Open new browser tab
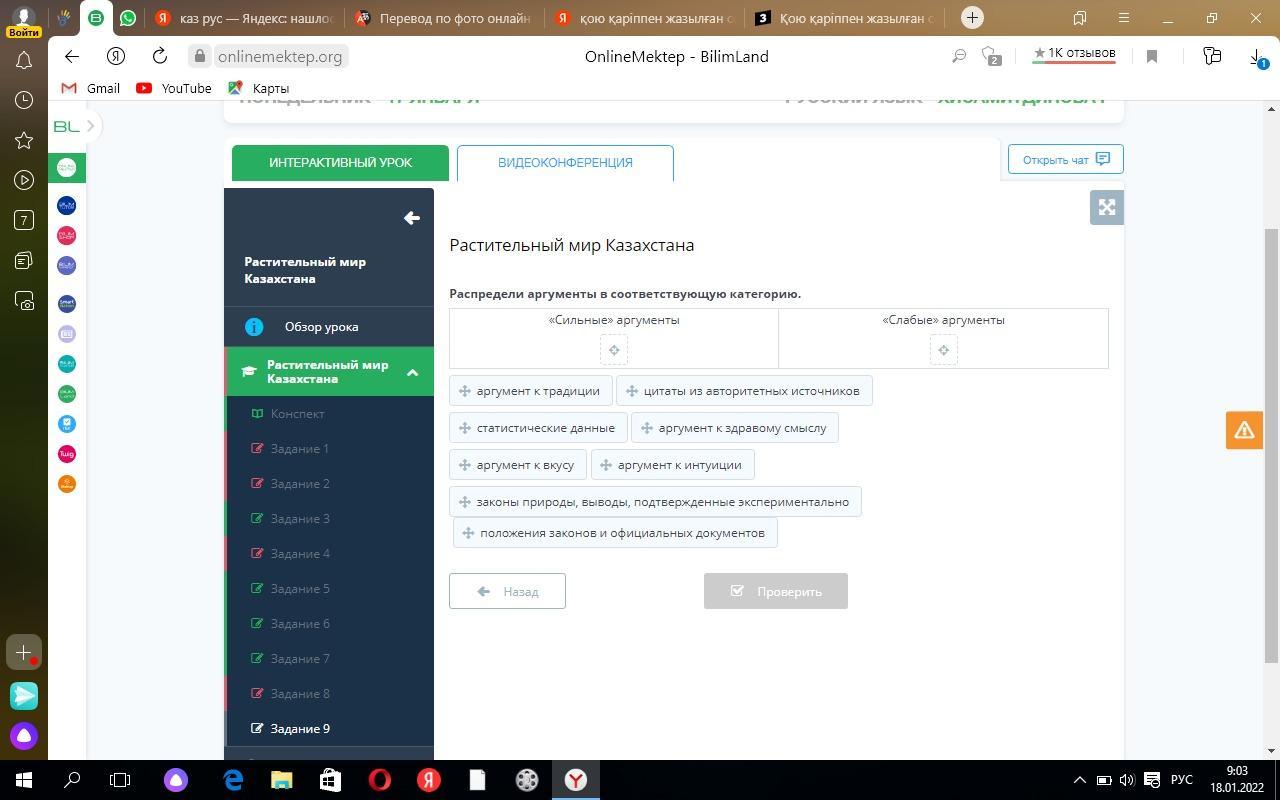1280x800 pixels. coord(972,17)
